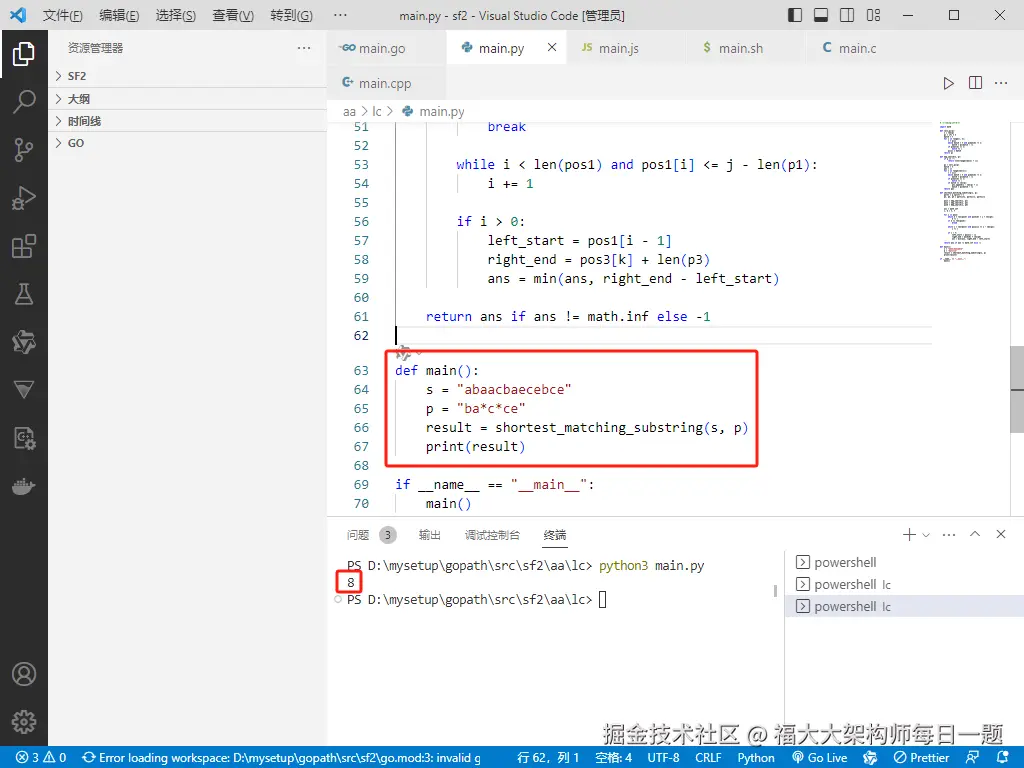Open notifications bell in status bar
This screenshot has width=1024, height=768.
coord(1002,758)
